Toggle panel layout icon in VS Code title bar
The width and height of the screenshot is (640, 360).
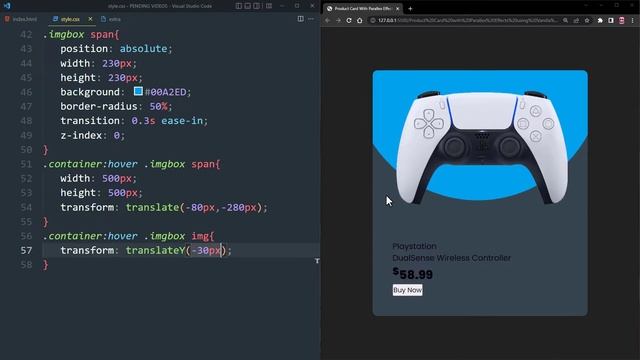tap(248, 6)
